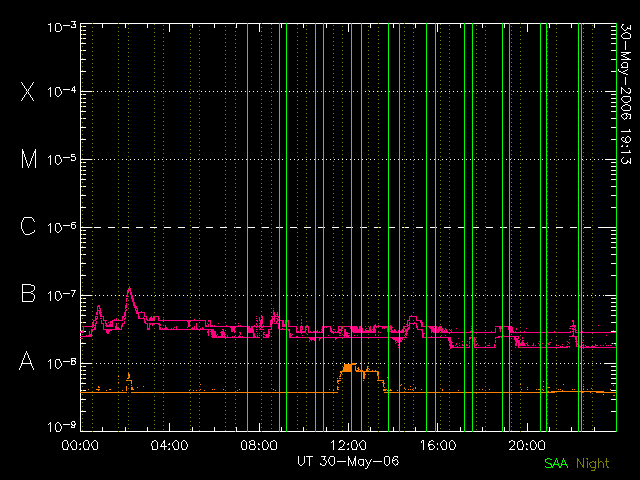Click the 12:00 time axis label
Viewport: 640px width, 480px height.
point(348,444)
